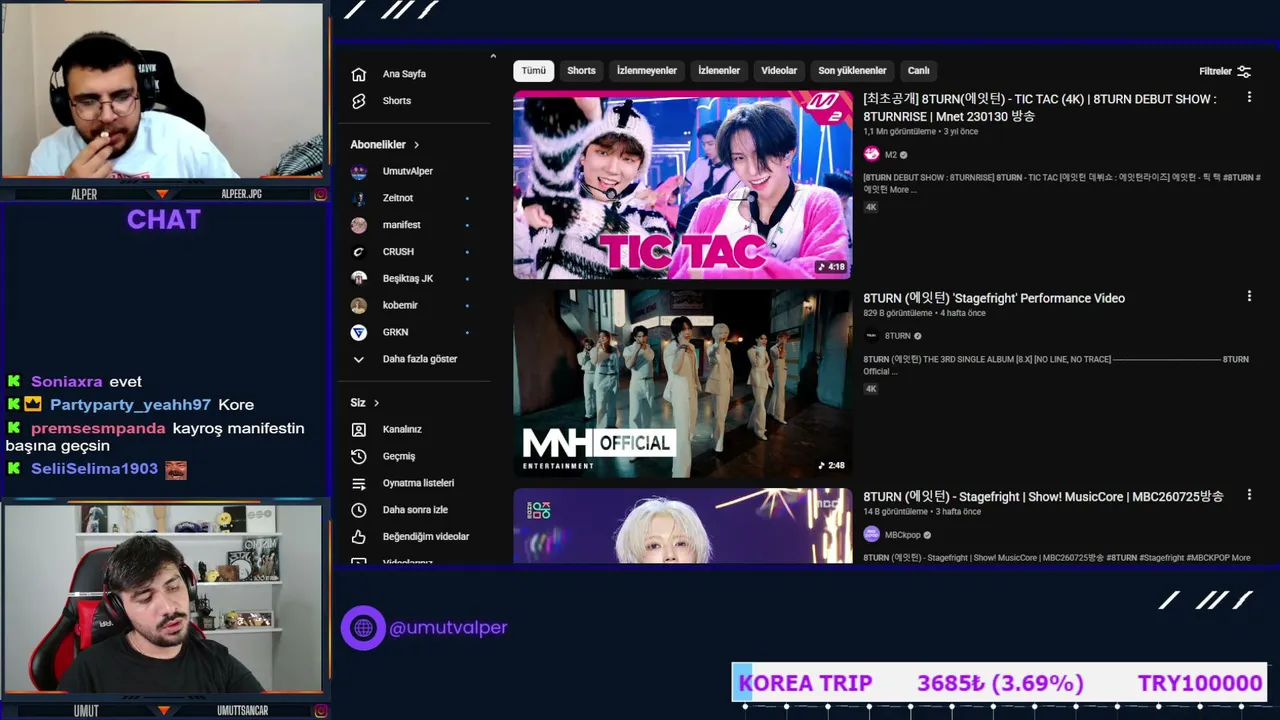Click the 4K badge under Stagefright Performance description
This screenshot has width=1280, height=720.
(x=871, y=389)
